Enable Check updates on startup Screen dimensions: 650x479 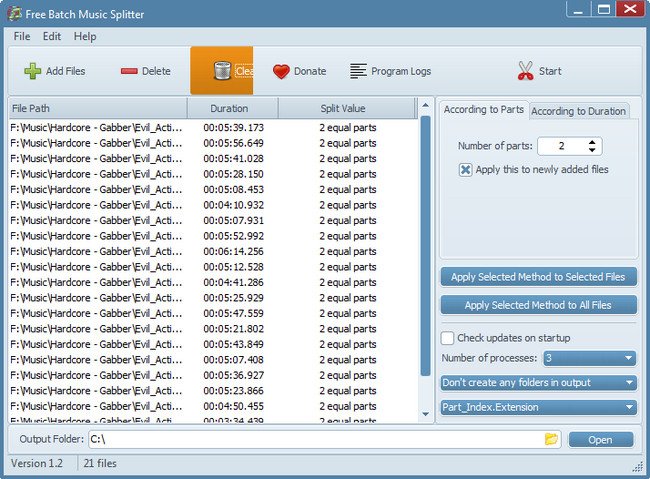pos(447,338)
